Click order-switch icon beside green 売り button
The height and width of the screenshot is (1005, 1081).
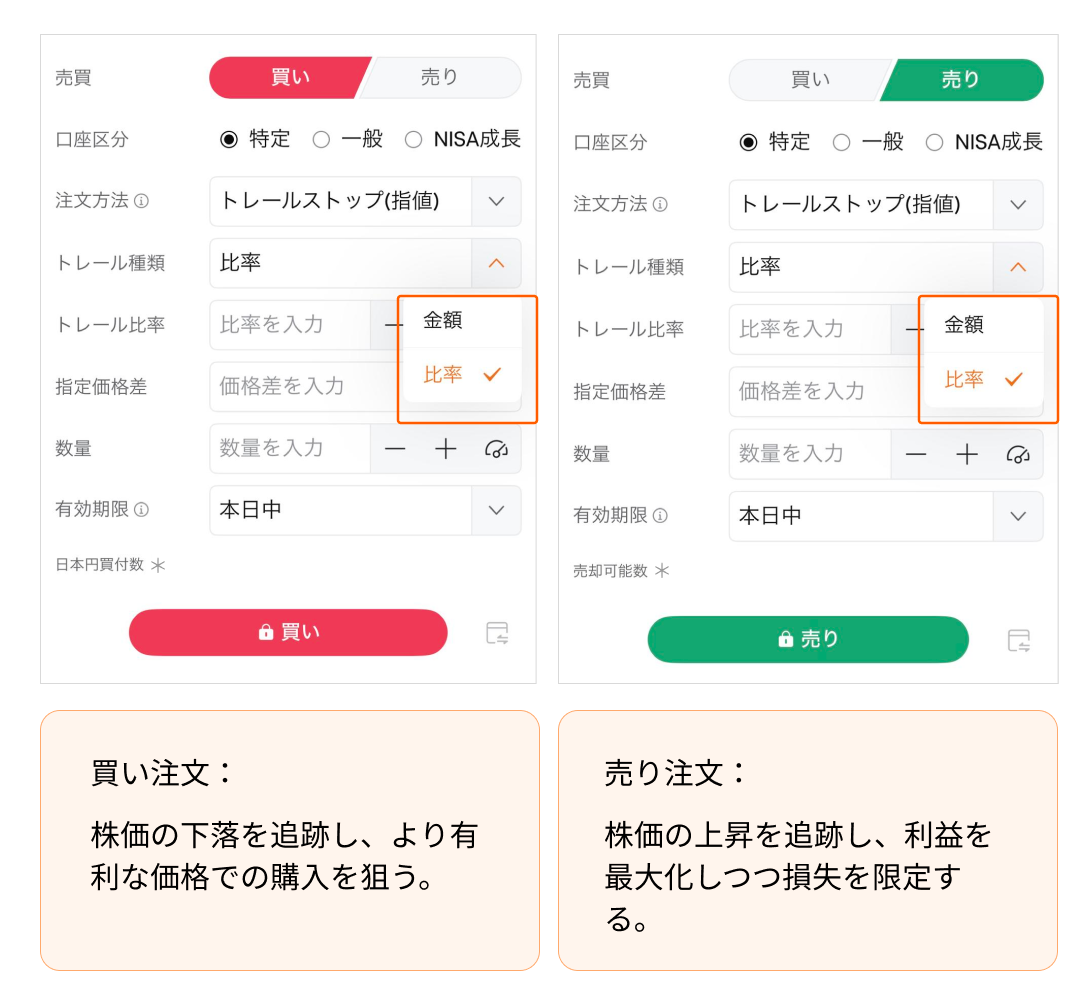click(x=1018, y=641)
